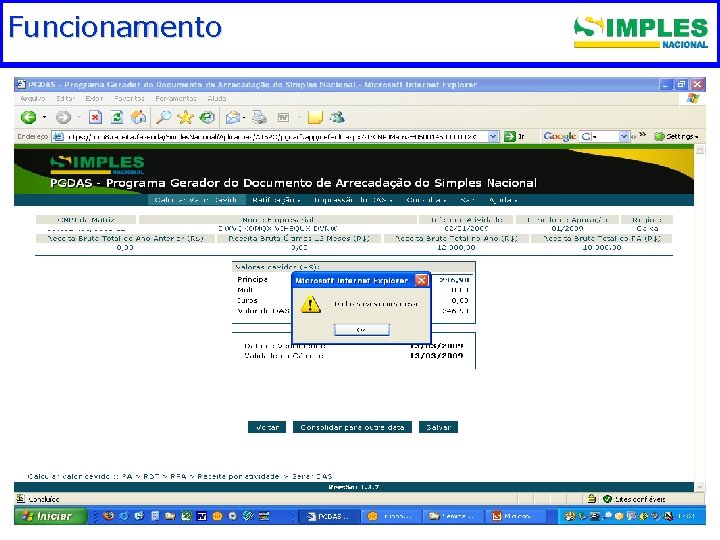This screenshot has width=720, height=540.
Task: Click the page scrollbar down arrow
Action: coord(700,486)
